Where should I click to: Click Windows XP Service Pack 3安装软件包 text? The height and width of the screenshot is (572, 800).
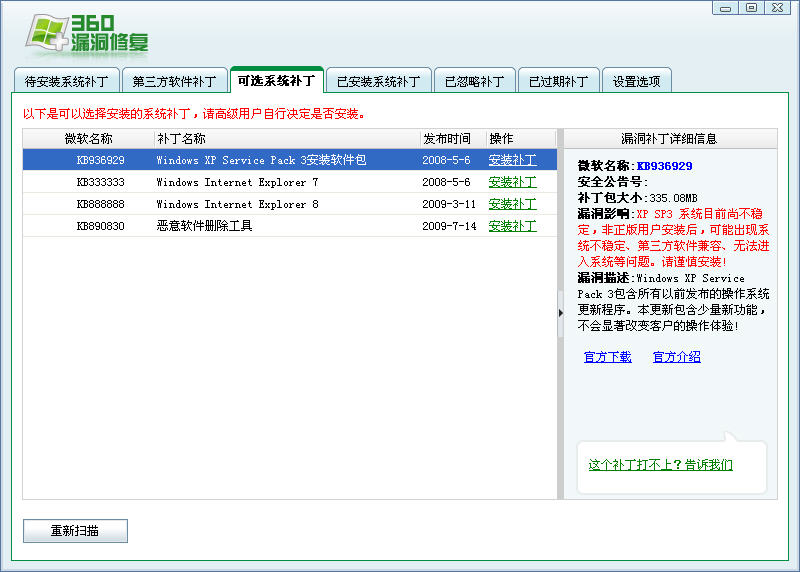pyautogui.click(x=261, y=160)
